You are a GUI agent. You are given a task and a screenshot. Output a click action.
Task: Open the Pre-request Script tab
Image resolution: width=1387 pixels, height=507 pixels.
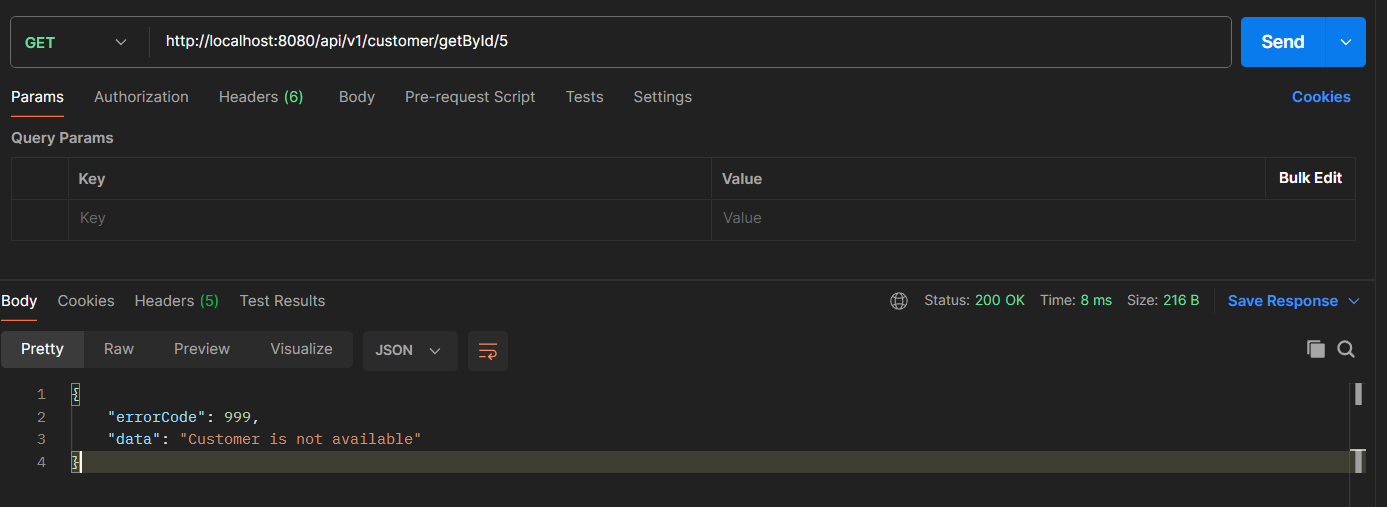pyautogui.click(x=469, y=97)
